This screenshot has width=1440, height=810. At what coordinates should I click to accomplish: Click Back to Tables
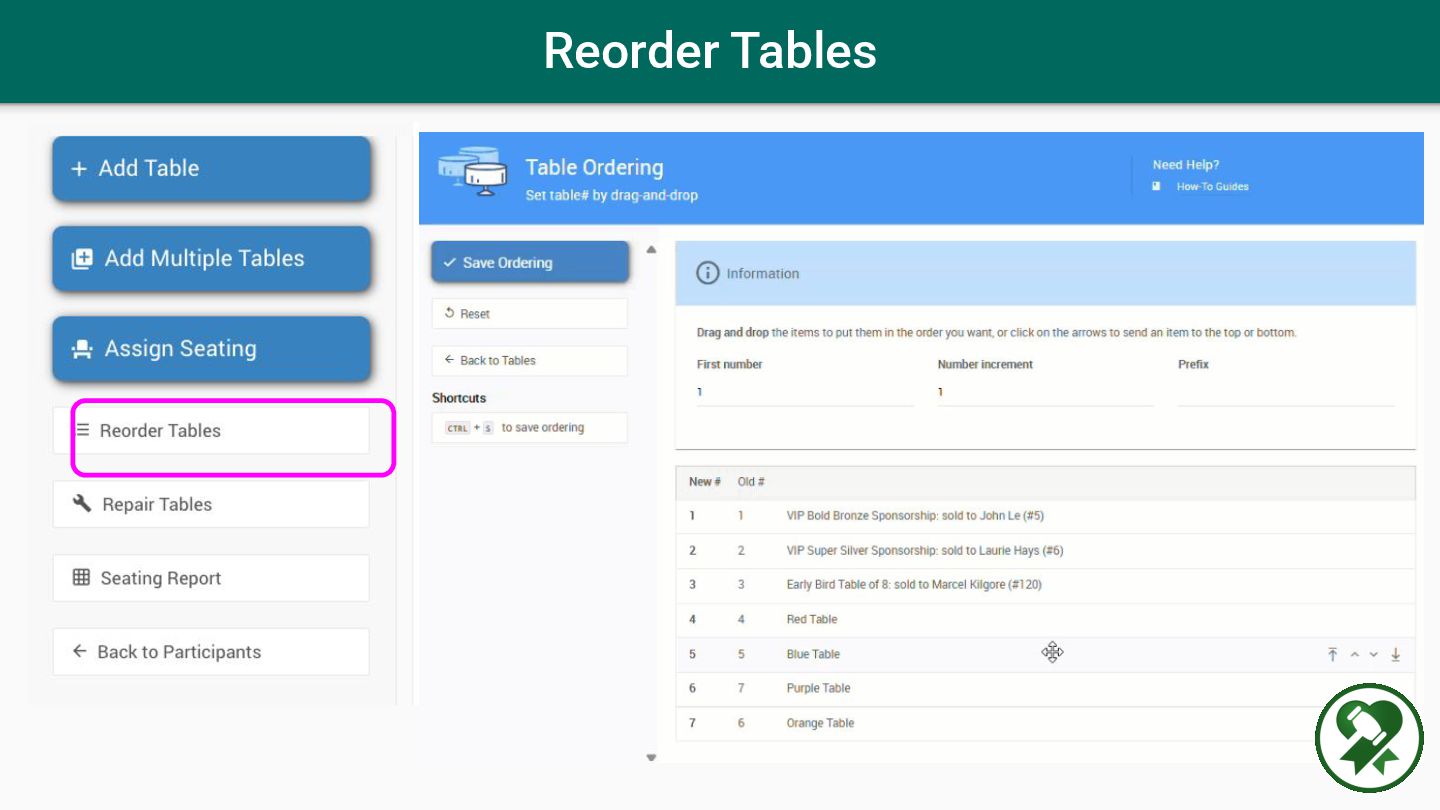pos(530,360)
